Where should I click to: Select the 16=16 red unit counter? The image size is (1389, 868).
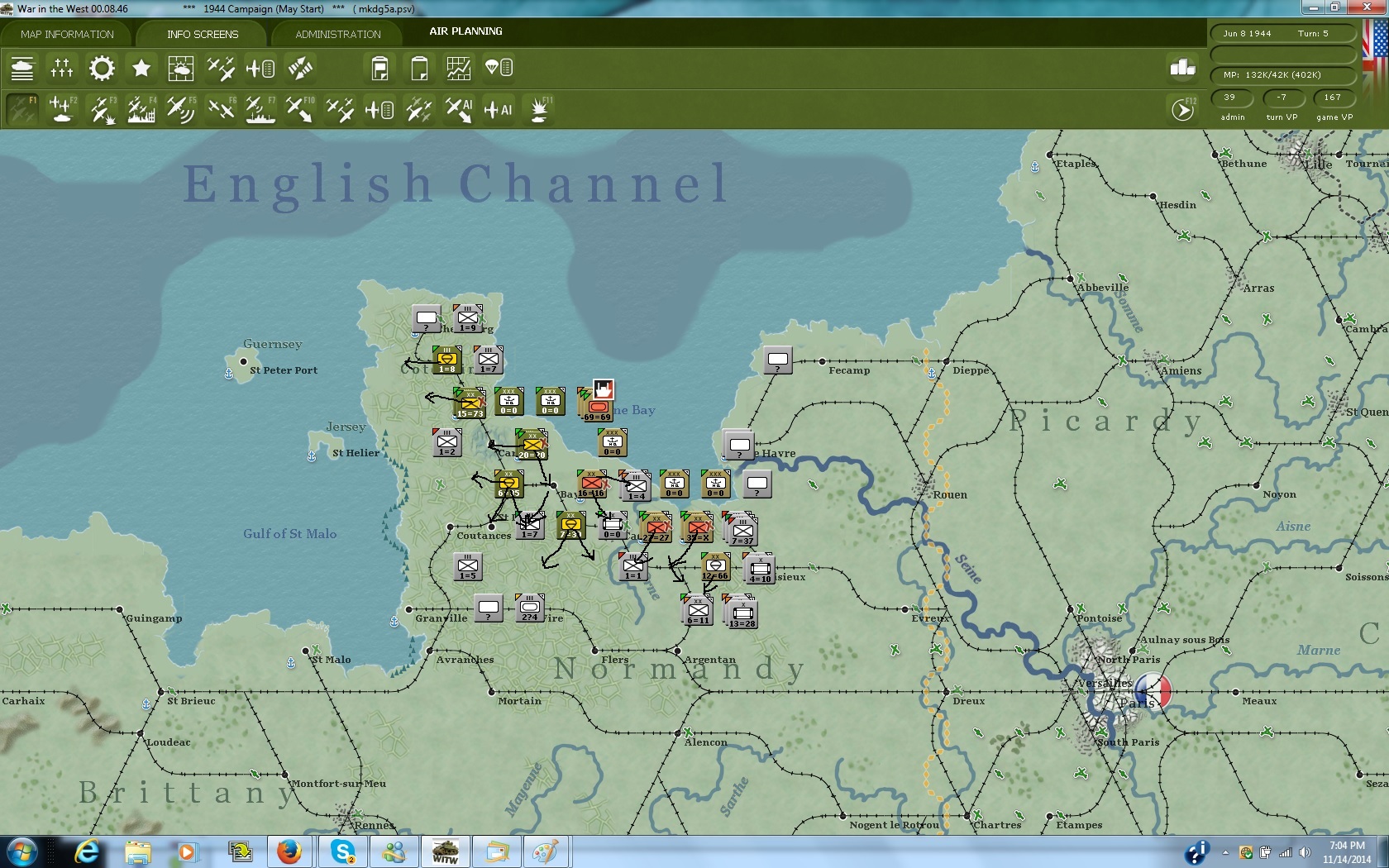592,484
